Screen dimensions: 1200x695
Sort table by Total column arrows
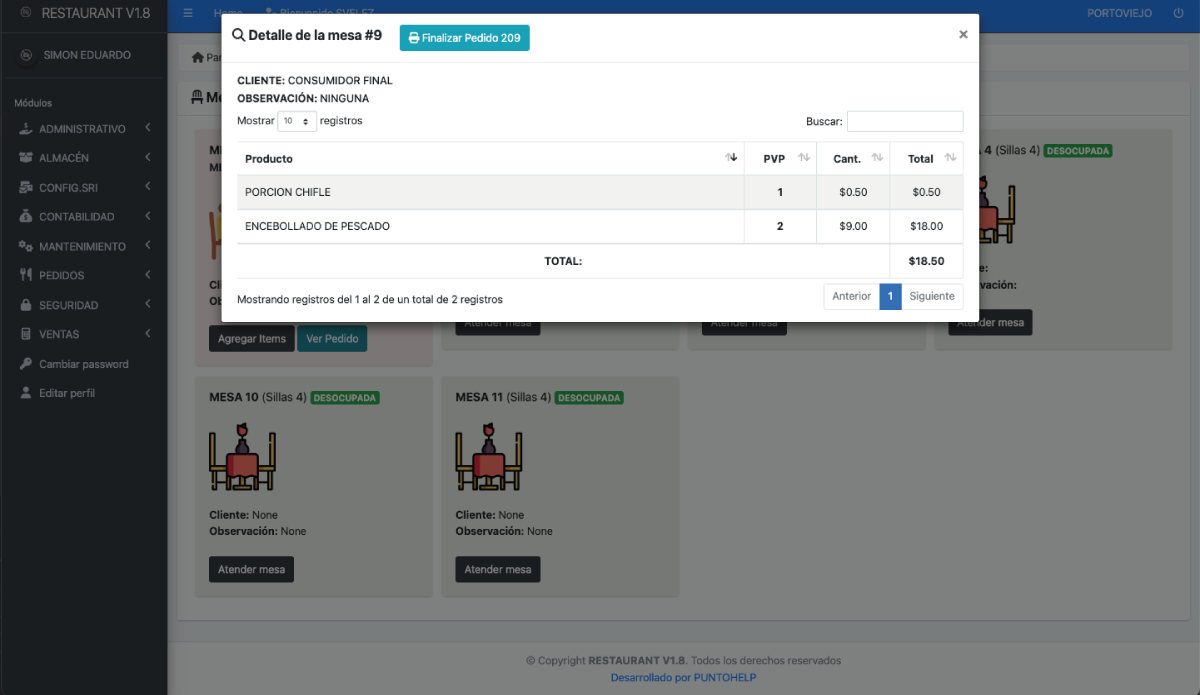950,158
